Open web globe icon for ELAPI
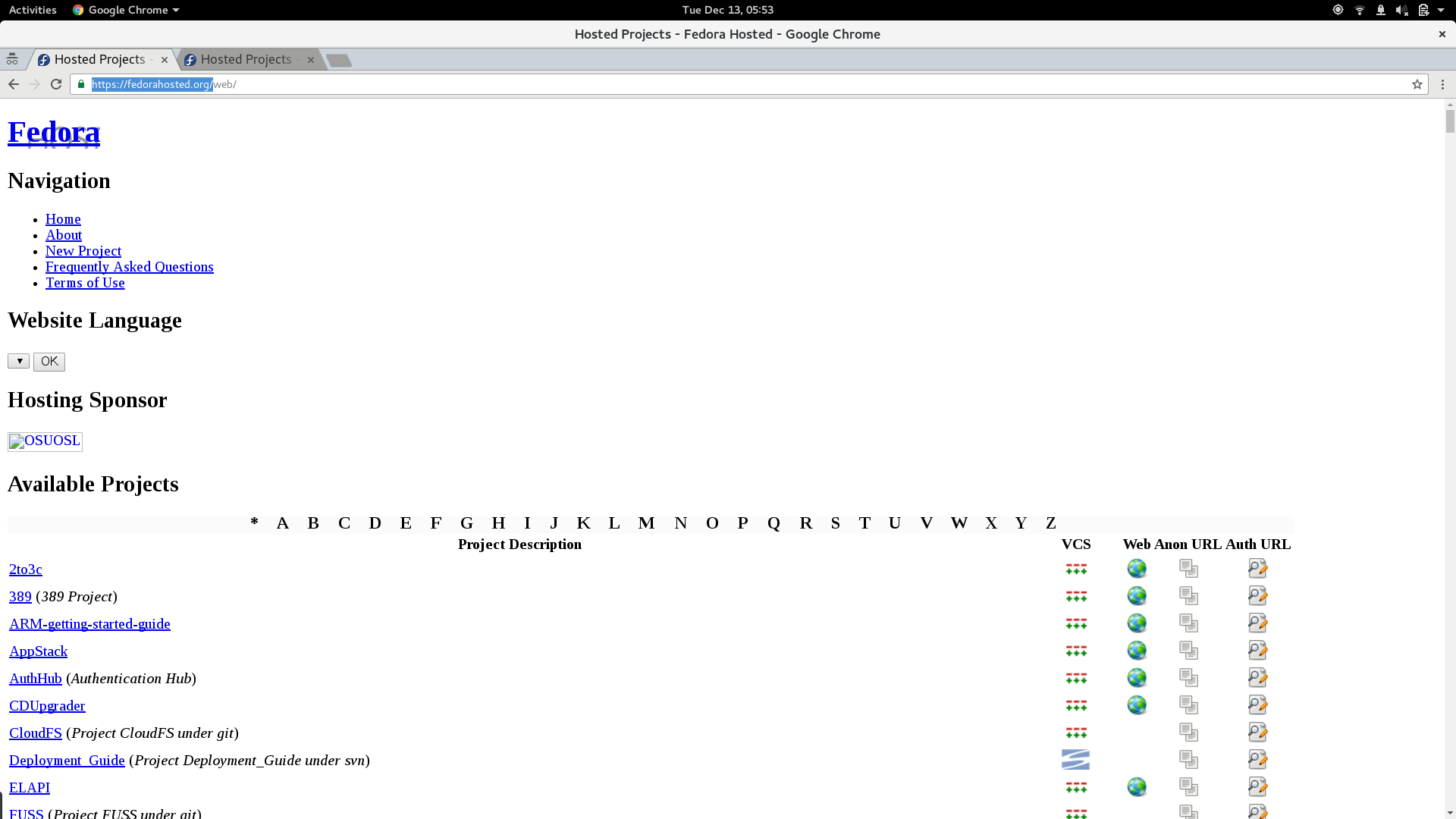Viewport: 1456px width, 819px height. (1137, 787)
